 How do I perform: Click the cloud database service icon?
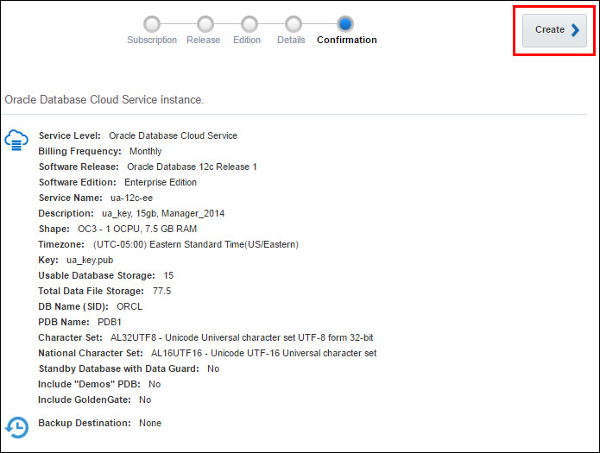[x=15, y=139]
